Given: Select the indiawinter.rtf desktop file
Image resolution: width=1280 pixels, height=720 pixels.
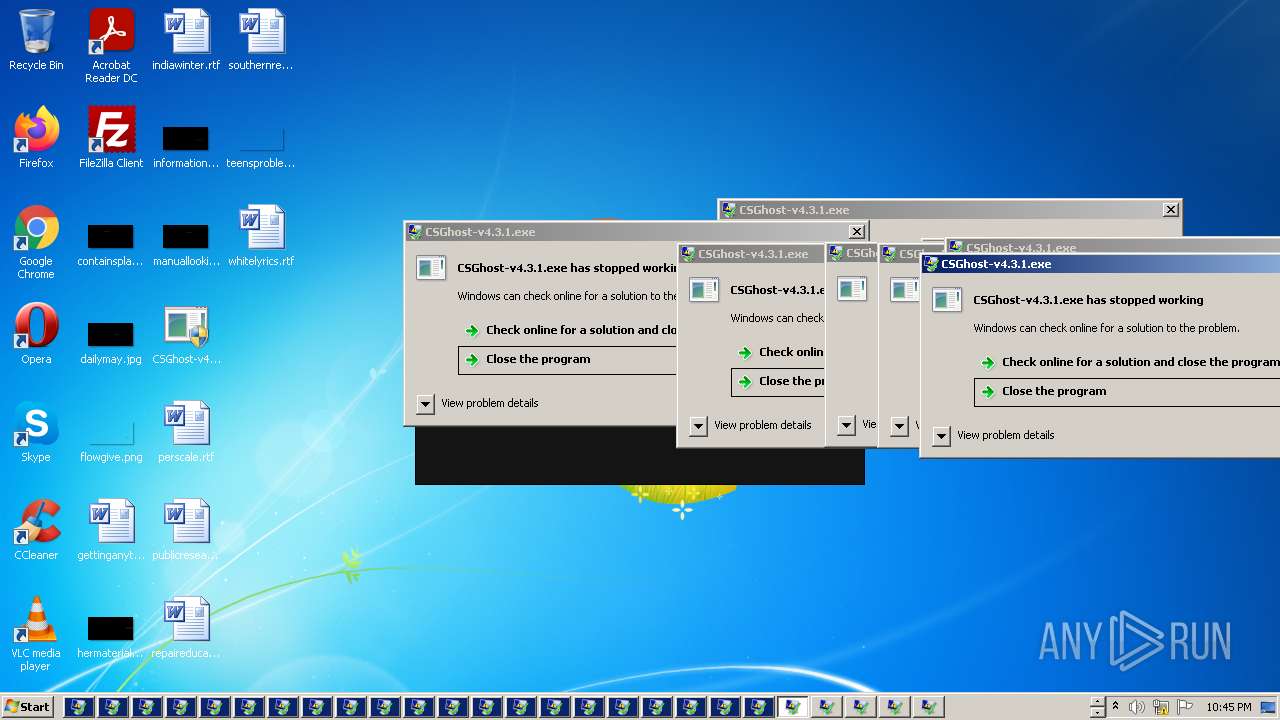Looking at the screenshot, I should (186, 40).
